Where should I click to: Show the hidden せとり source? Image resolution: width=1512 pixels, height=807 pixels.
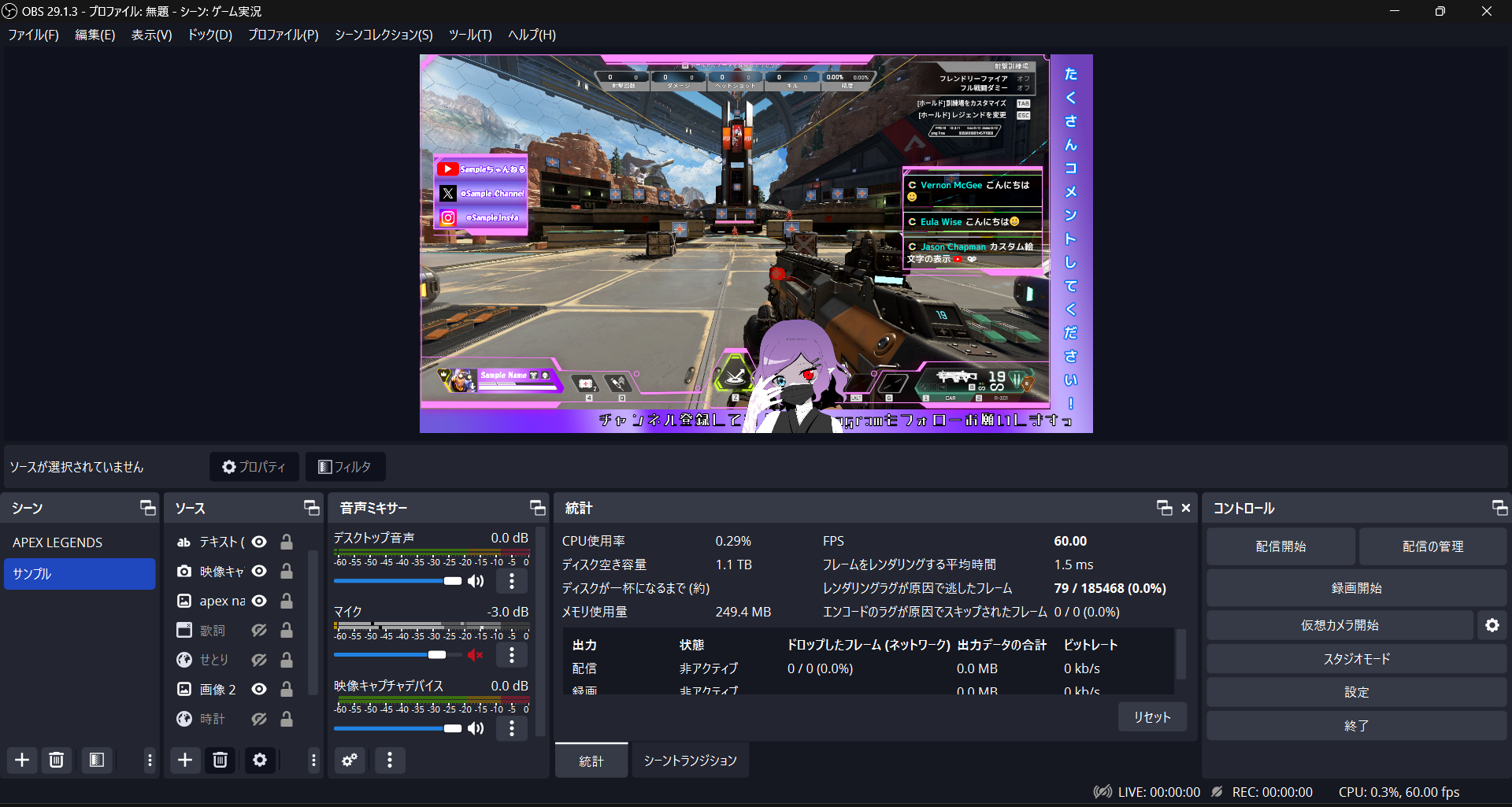click(259, 660)
